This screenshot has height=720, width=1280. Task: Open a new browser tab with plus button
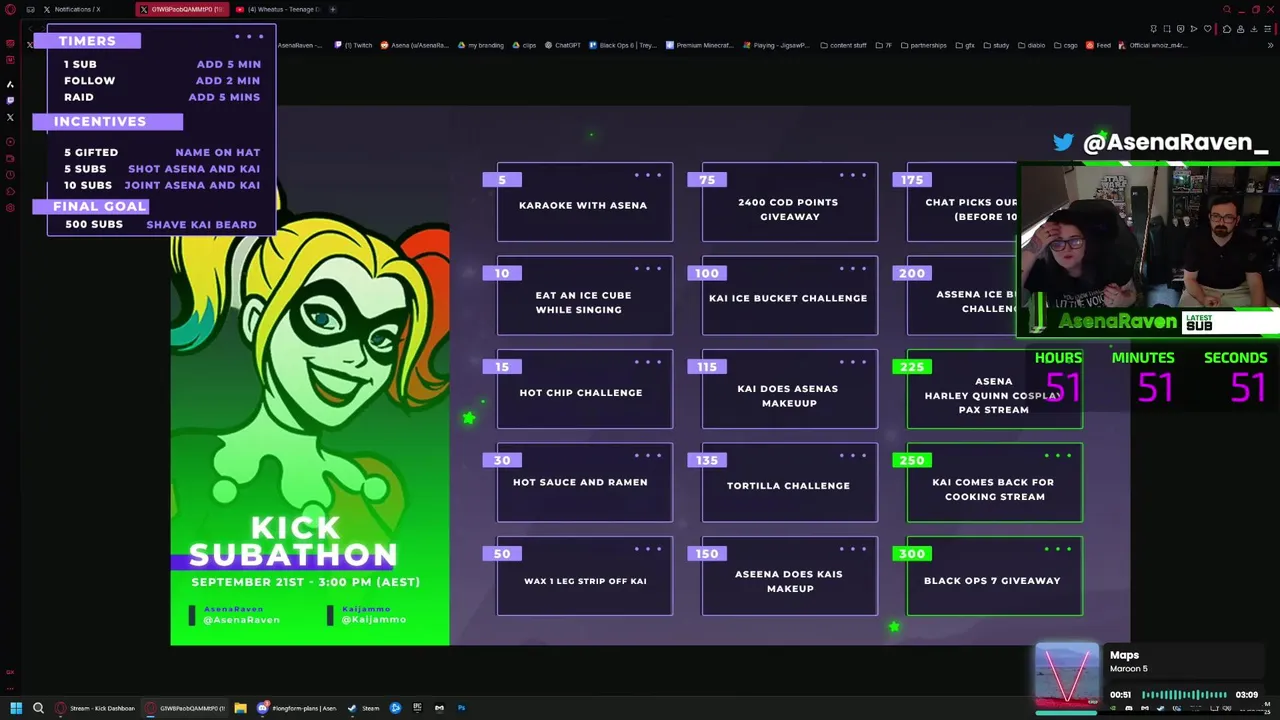click(x=333, y=9)
